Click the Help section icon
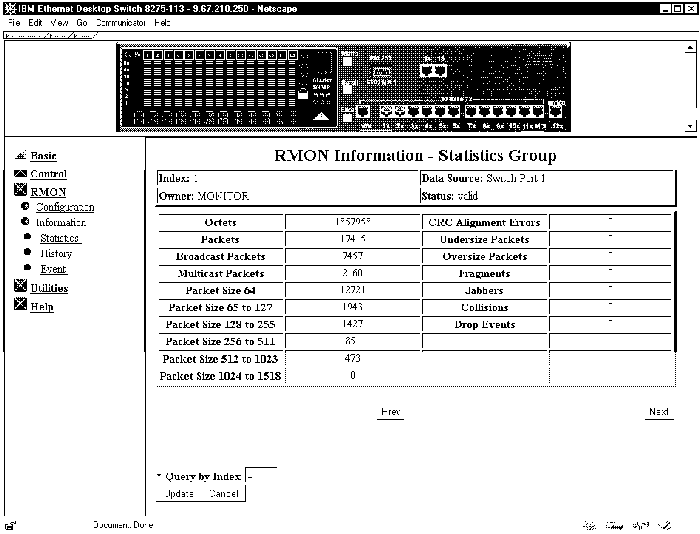Screen dimensions: 700x534 (x=20, y=307)
